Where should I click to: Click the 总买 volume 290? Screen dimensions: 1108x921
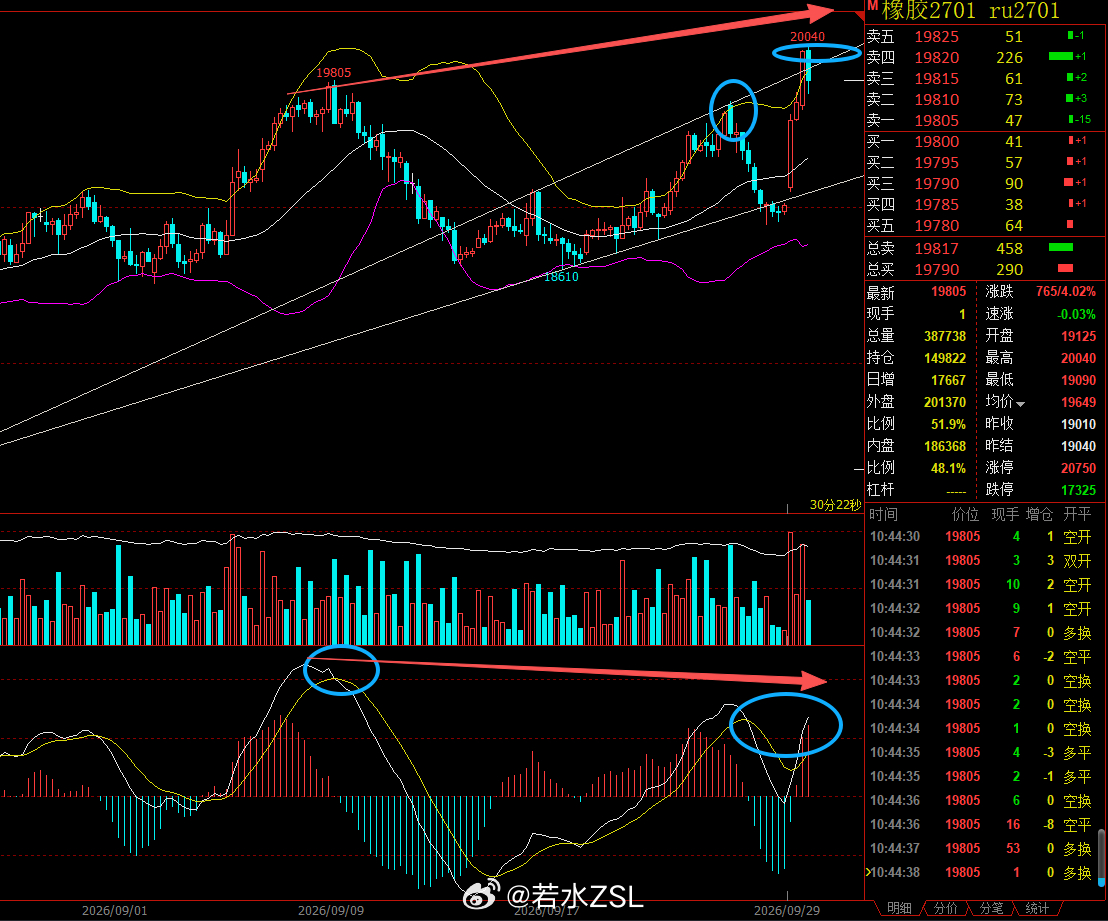click(1009, 270)
